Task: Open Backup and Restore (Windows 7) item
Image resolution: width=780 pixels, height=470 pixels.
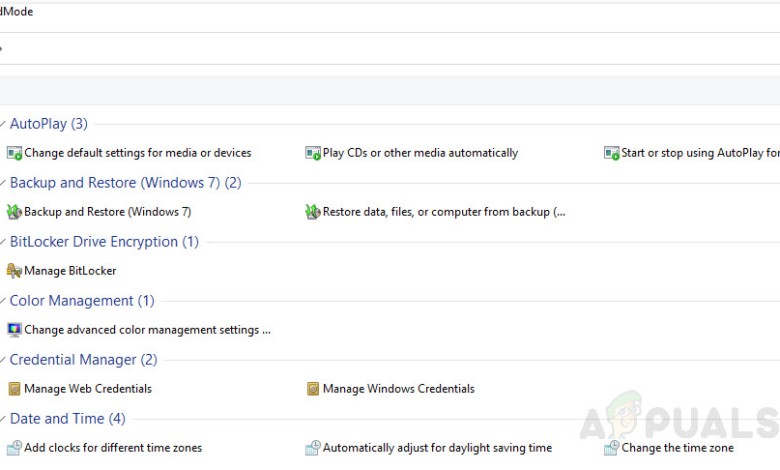Action: point(107,212)
